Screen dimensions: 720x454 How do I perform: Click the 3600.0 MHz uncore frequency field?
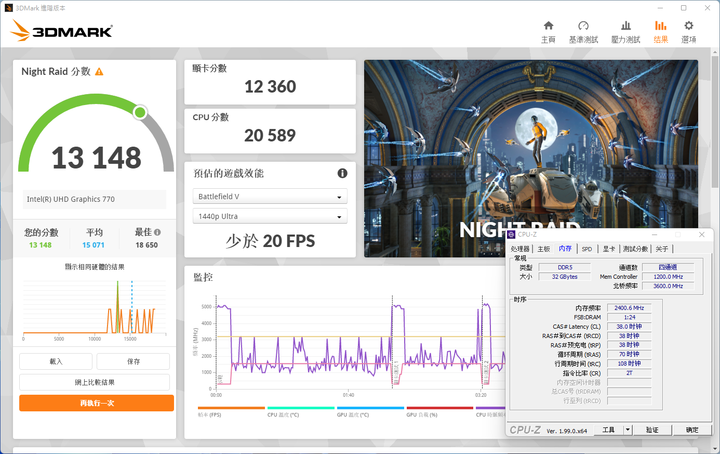click(x=668, y=286)
